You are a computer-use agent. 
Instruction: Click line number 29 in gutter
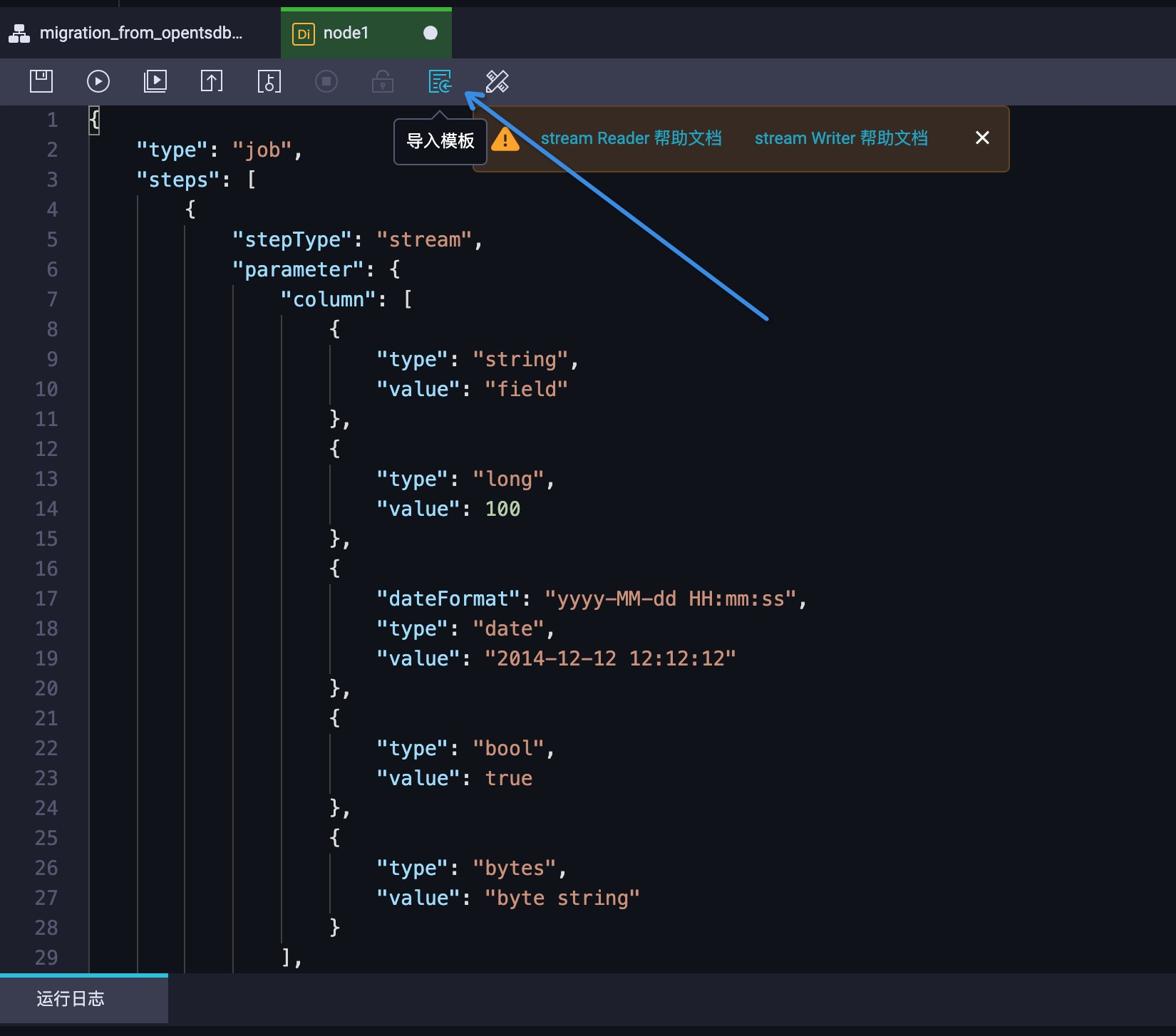(46, 958)
